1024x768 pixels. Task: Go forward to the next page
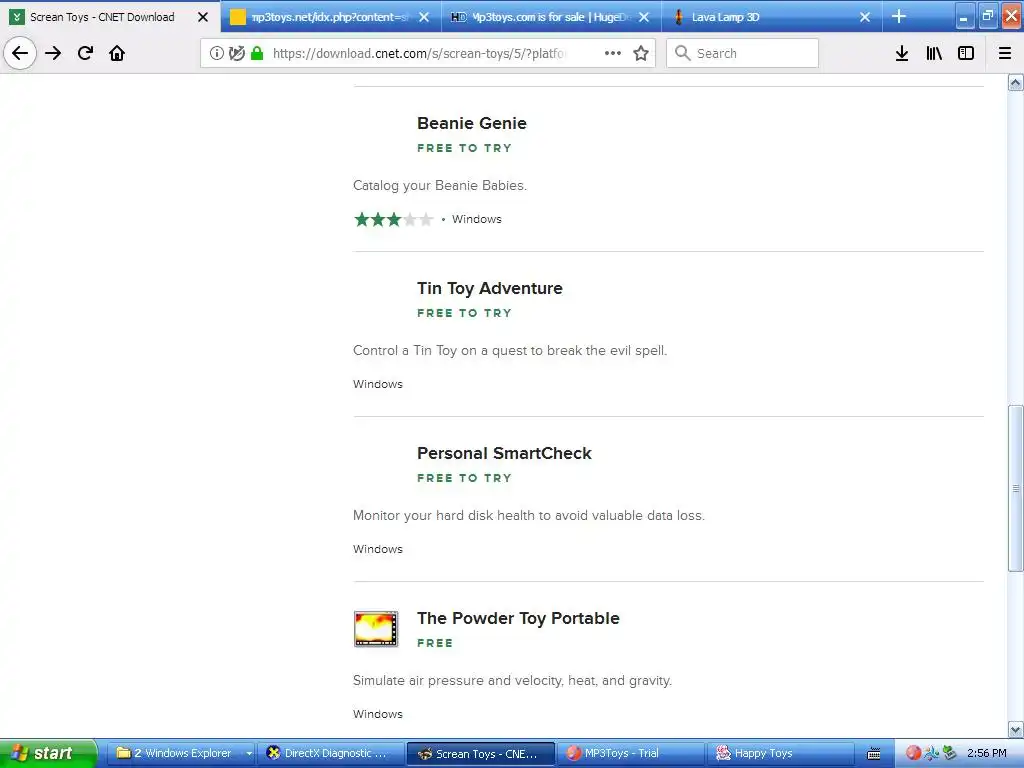53,53
